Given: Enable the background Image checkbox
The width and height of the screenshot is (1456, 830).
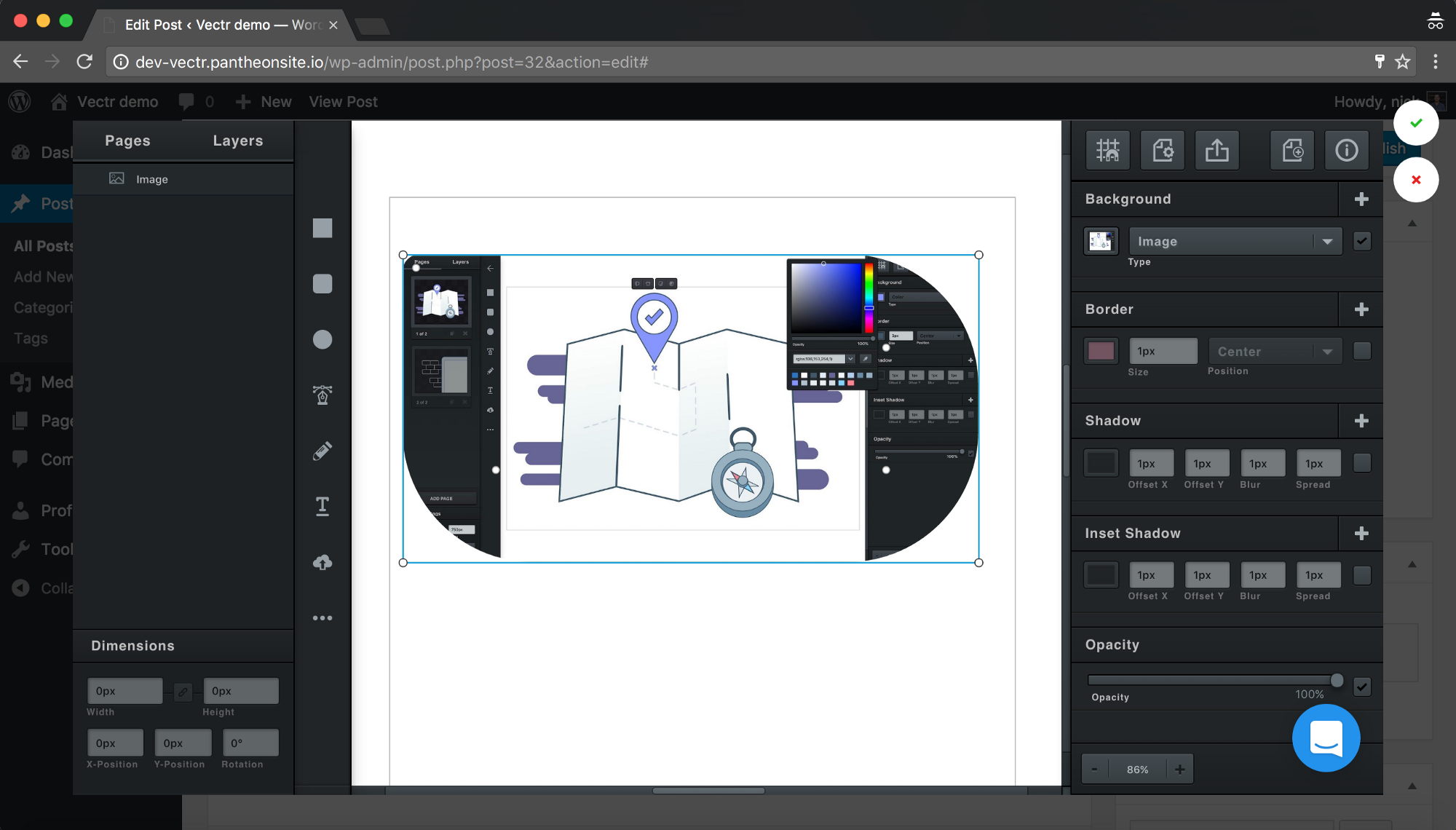Looking at the screenshot, I should [1362, 240].
